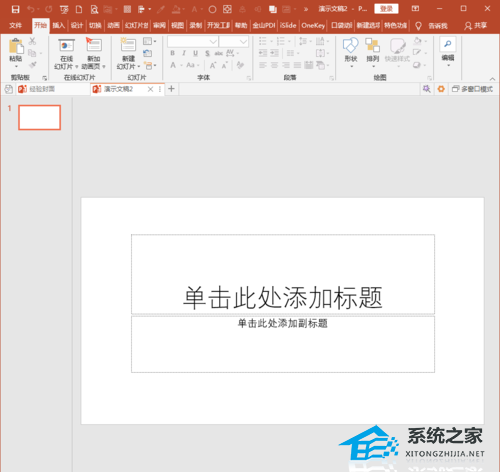Screen dimensions: 500x472
Task: Open print preview magnifier icon
Action: [x=94, y=9]
